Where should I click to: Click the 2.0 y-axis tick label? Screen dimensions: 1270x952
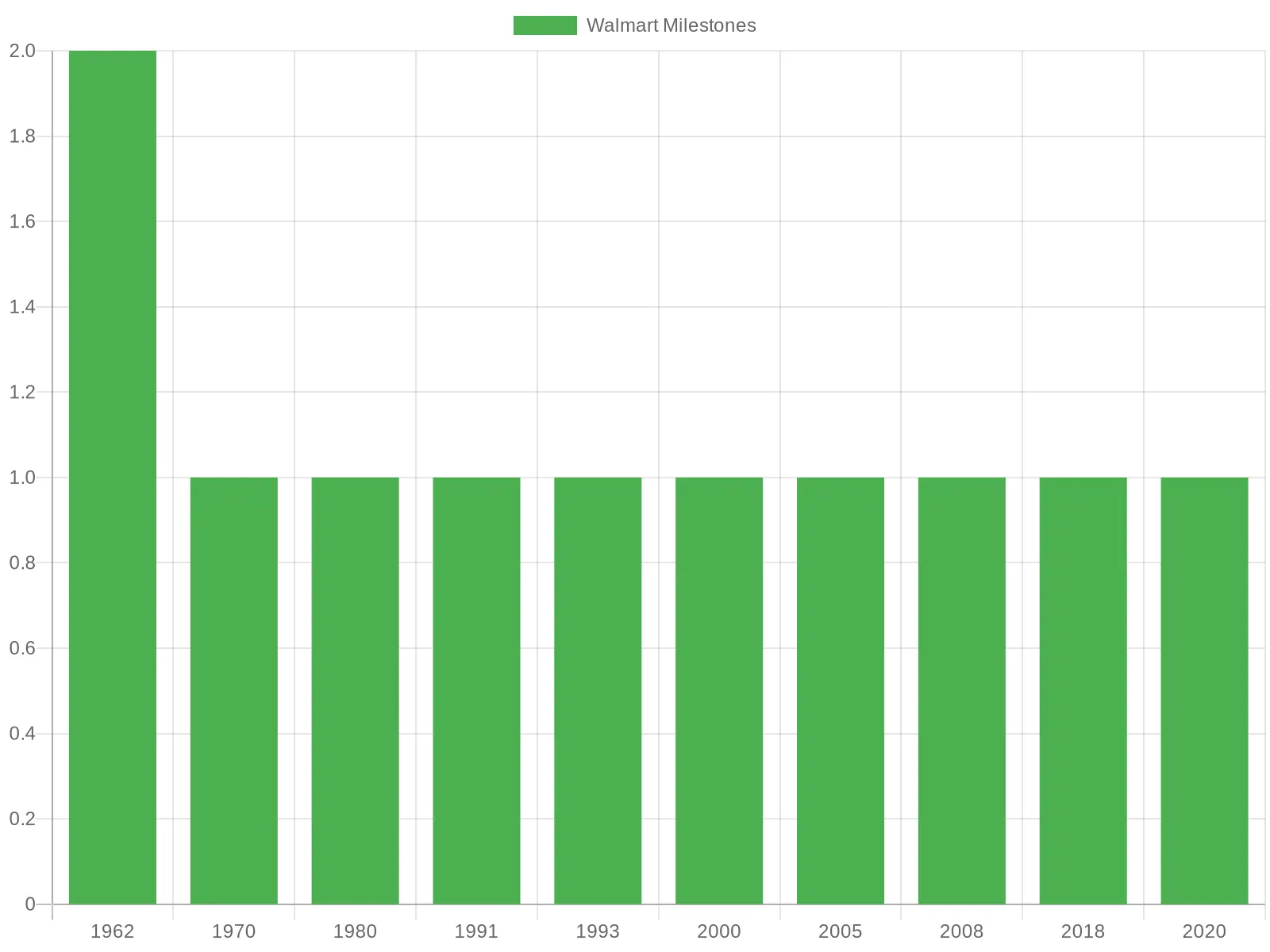[x=22, y=51]
